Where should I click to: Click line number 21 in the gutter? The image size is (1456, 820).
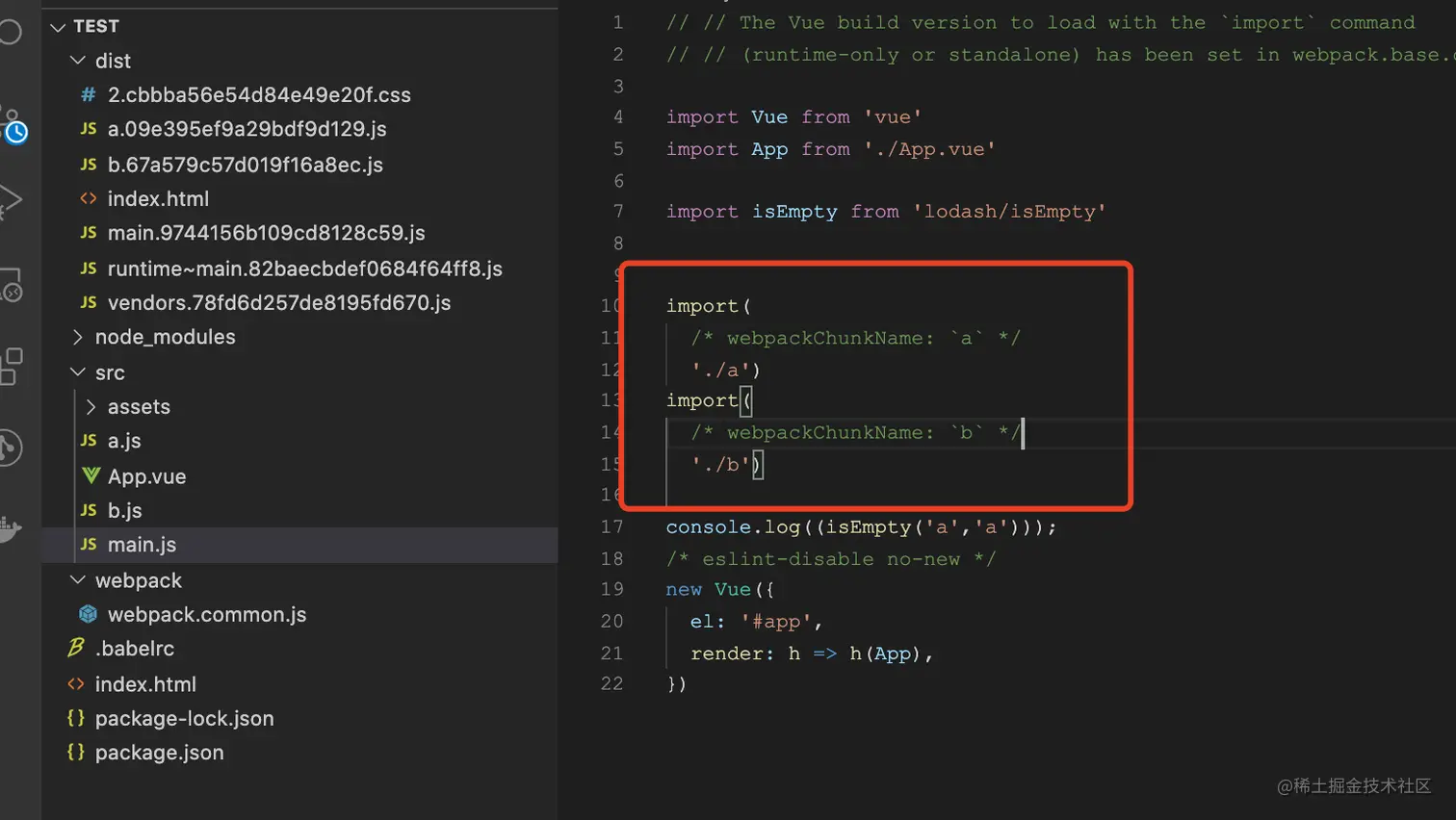[x=612, y=653]
